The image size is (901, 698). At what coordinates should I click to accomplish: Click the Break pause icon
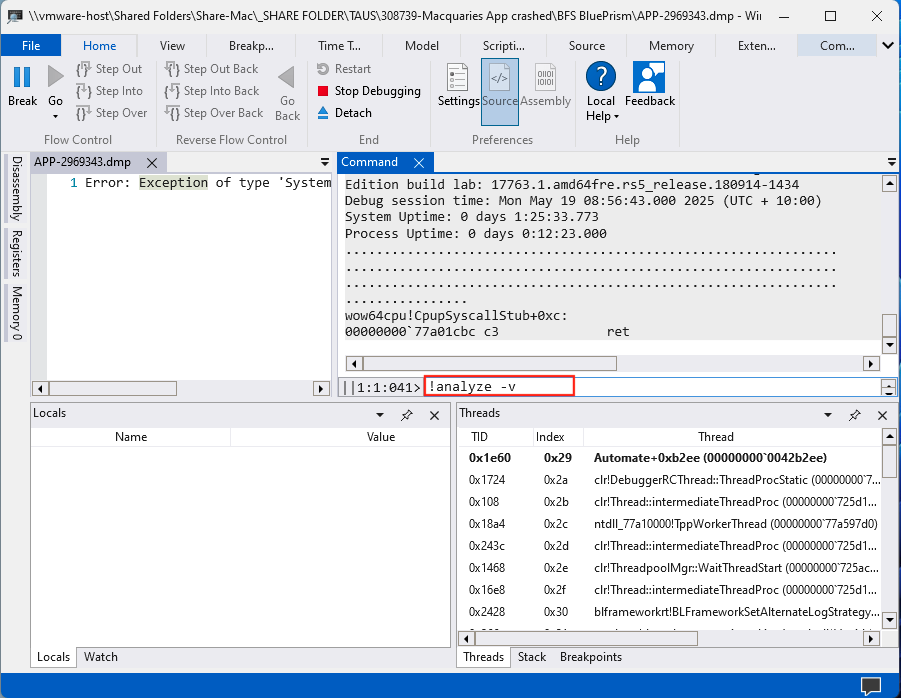[x=22, y=77]
